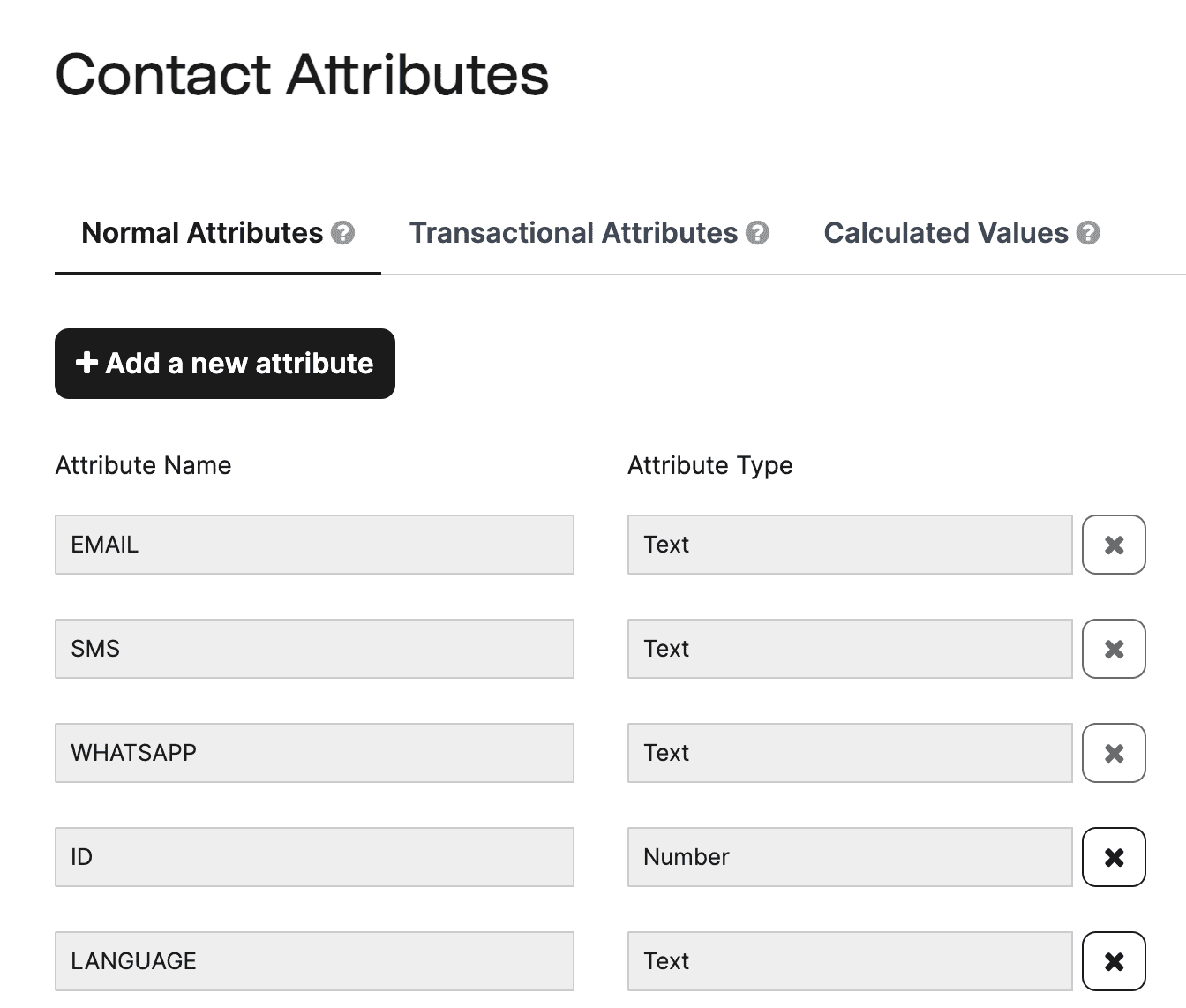The height and width of the screenshot is (1008, 1186).
Task: Select the SMS attribute name field
Action: point(314,649)
